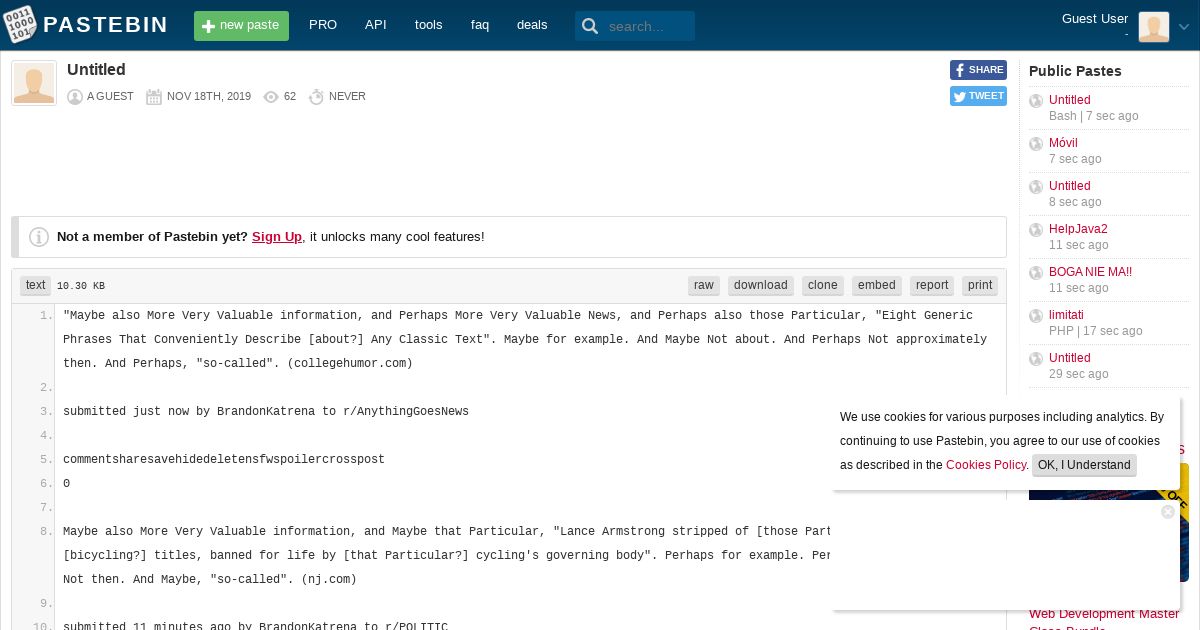Click the Public Pastes heading
This screenshot has width=1200, height=630.
click(x=1075, y=71)
